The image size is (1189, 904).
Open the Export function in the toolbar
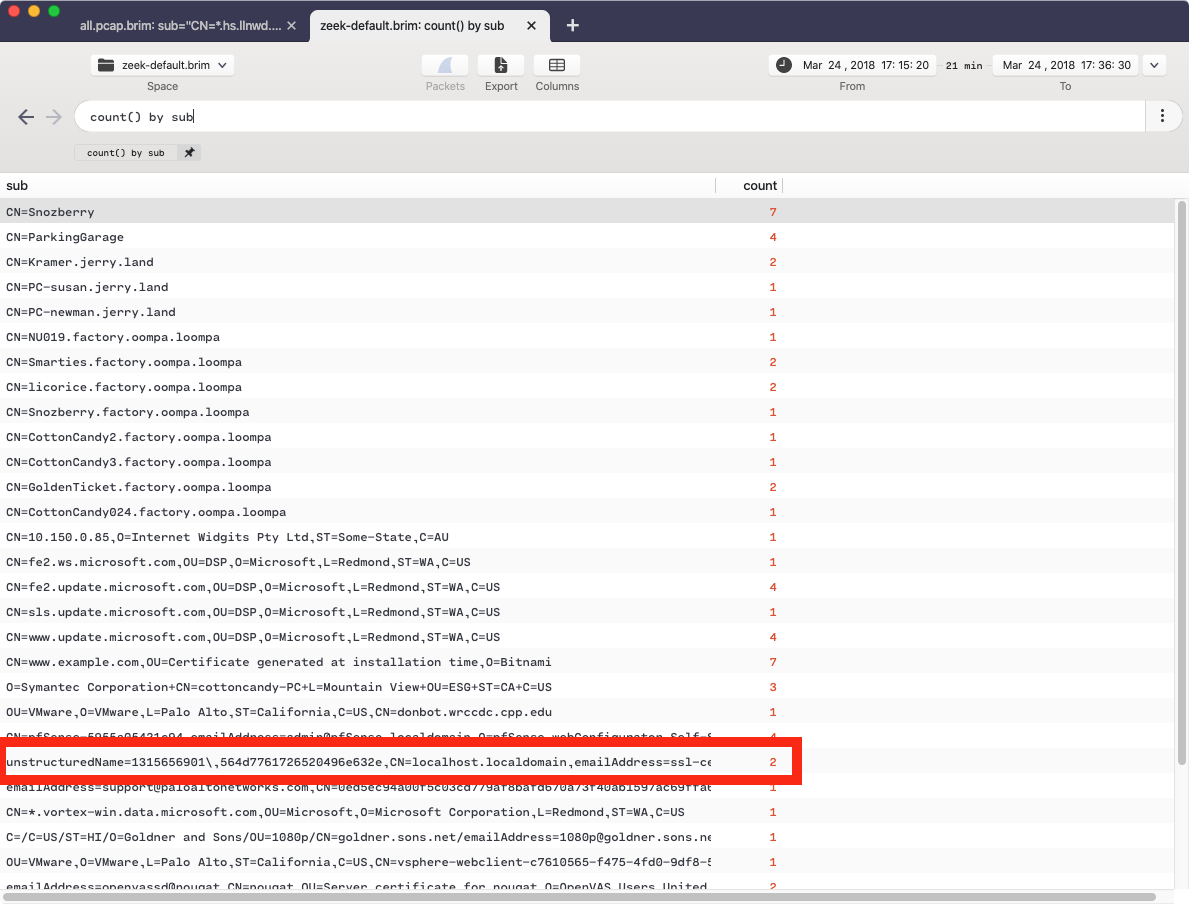[x=500, y=65]
